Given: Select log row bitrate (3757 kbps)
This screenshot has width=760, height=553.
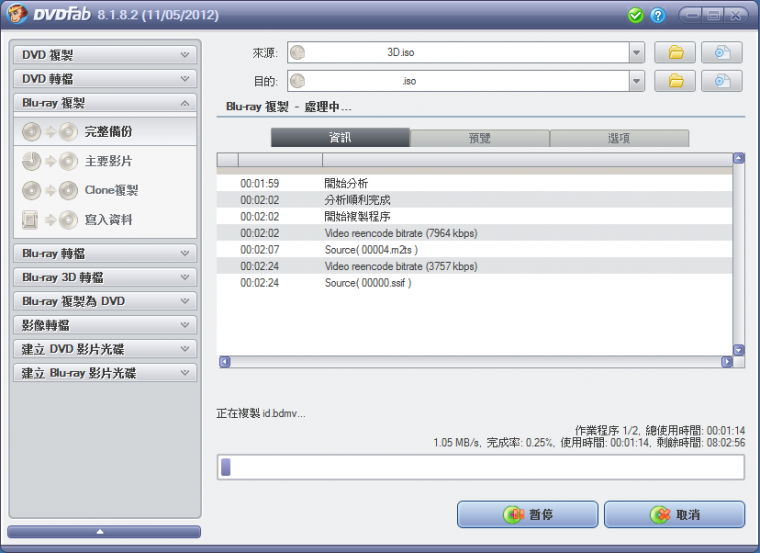Looking at the screenshot, I should point(475,266).
